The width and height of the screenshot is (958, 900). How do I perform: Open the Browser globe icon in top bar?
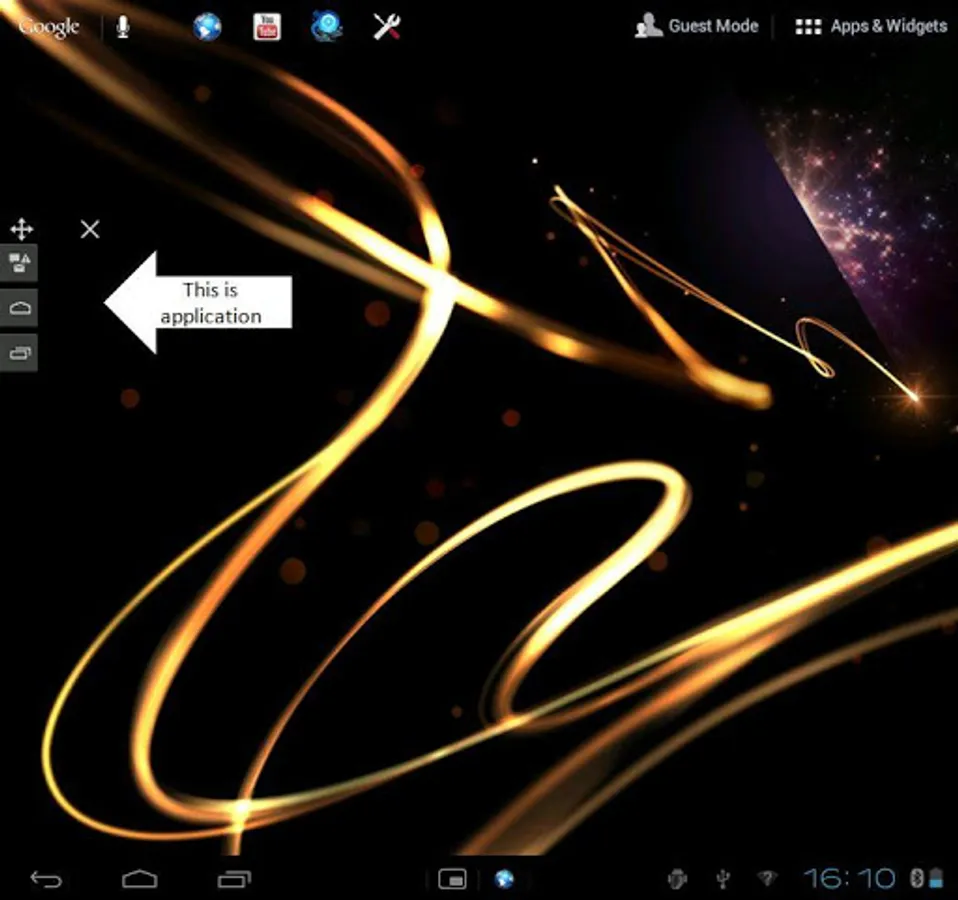(x=207, y=26)
